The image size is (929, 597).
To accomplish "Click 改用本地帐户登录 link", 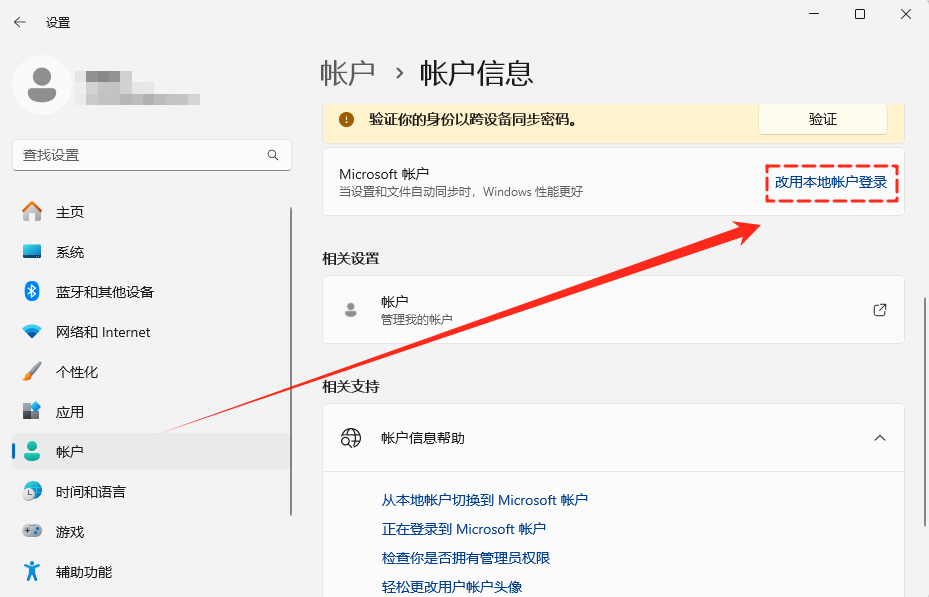I will [831, 184].
